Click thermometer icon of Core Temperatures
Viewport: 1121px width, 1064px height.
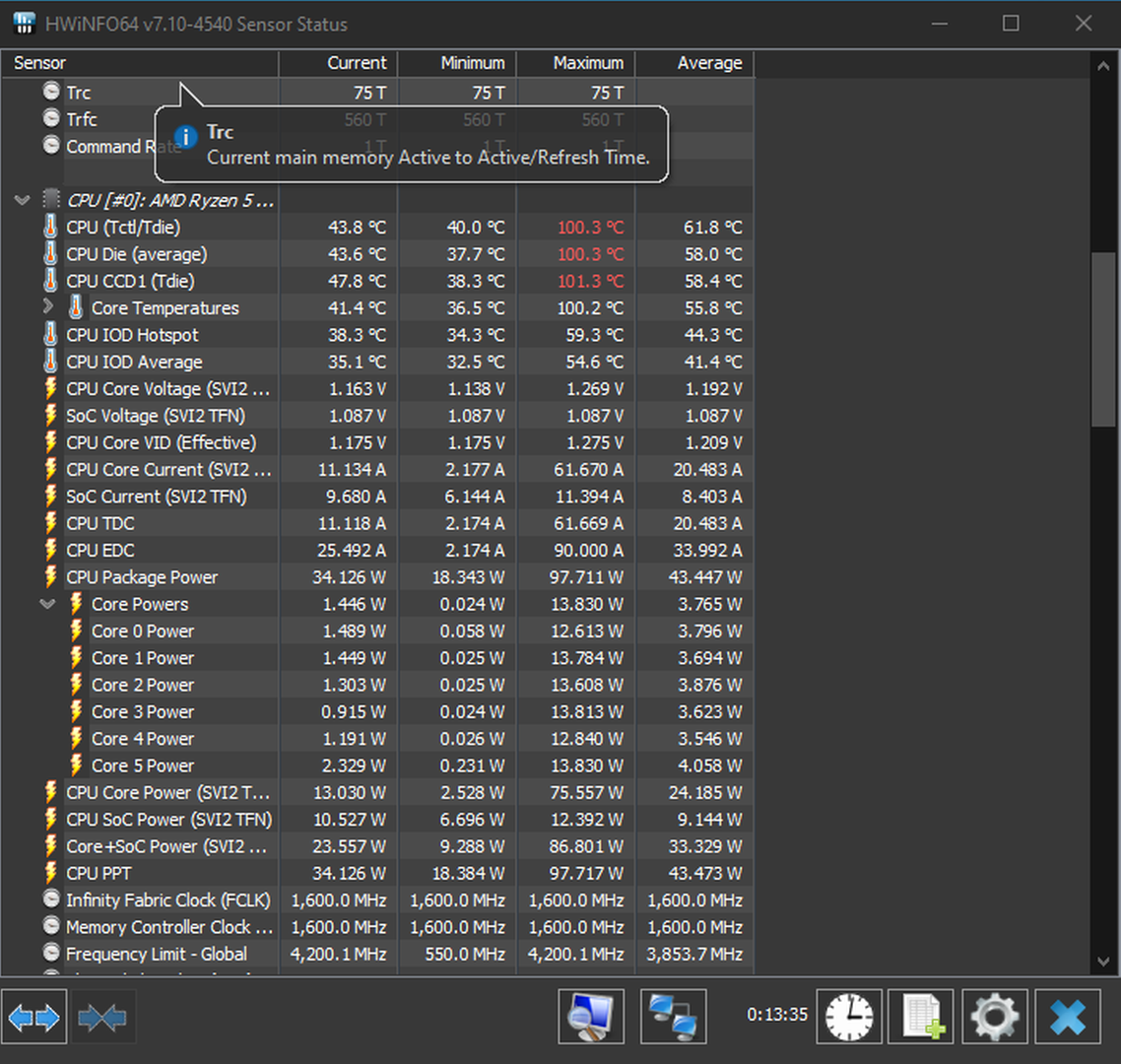(x=76, y=307)
